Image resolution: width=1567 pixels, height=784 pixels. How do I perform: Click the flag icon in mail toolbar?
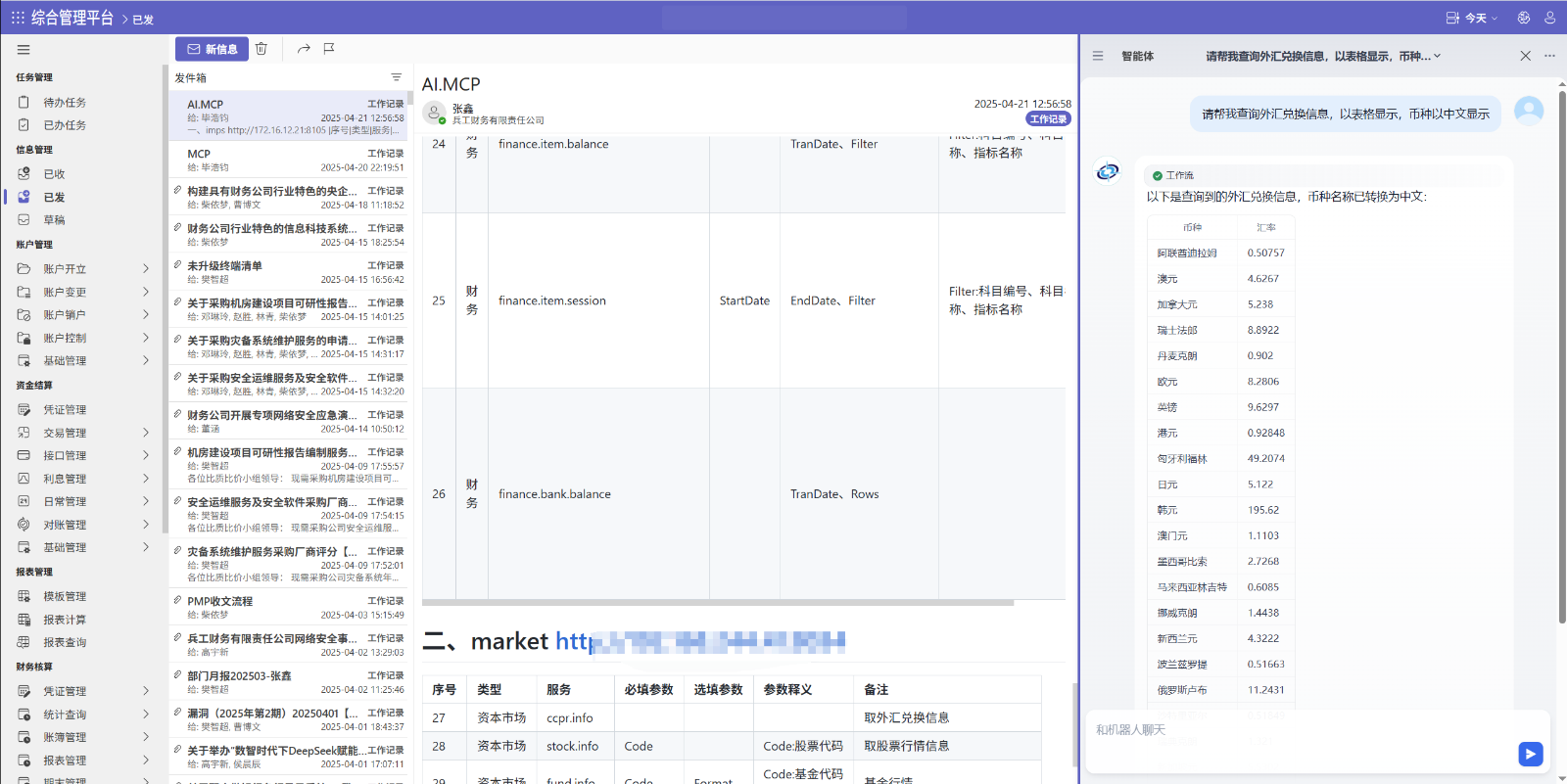point(329,49)
